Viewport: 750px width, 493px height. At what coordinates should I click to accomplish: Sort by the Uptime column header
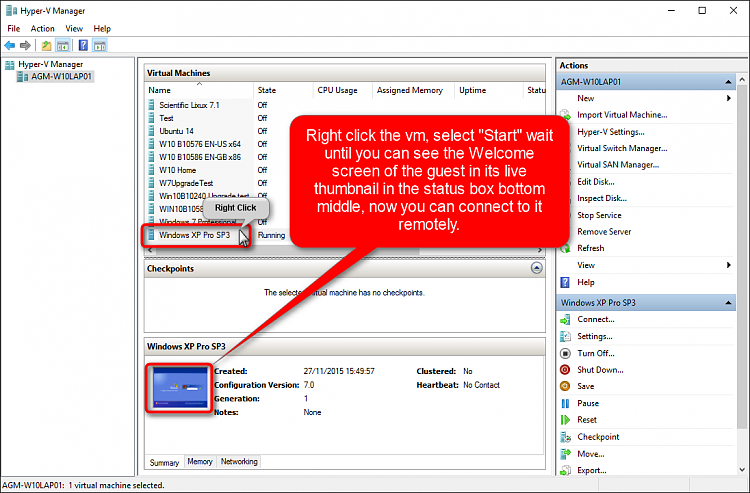pyautogui.click(x=488, y=90)
